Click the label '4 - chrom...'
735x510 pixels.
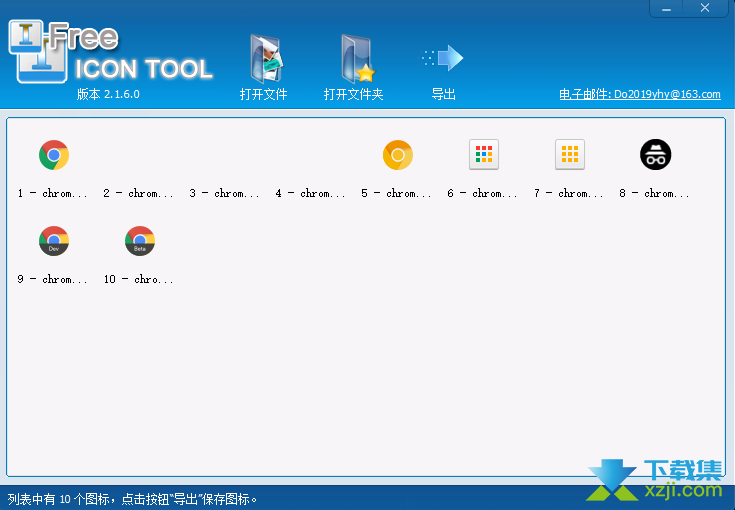pos(310,193)
